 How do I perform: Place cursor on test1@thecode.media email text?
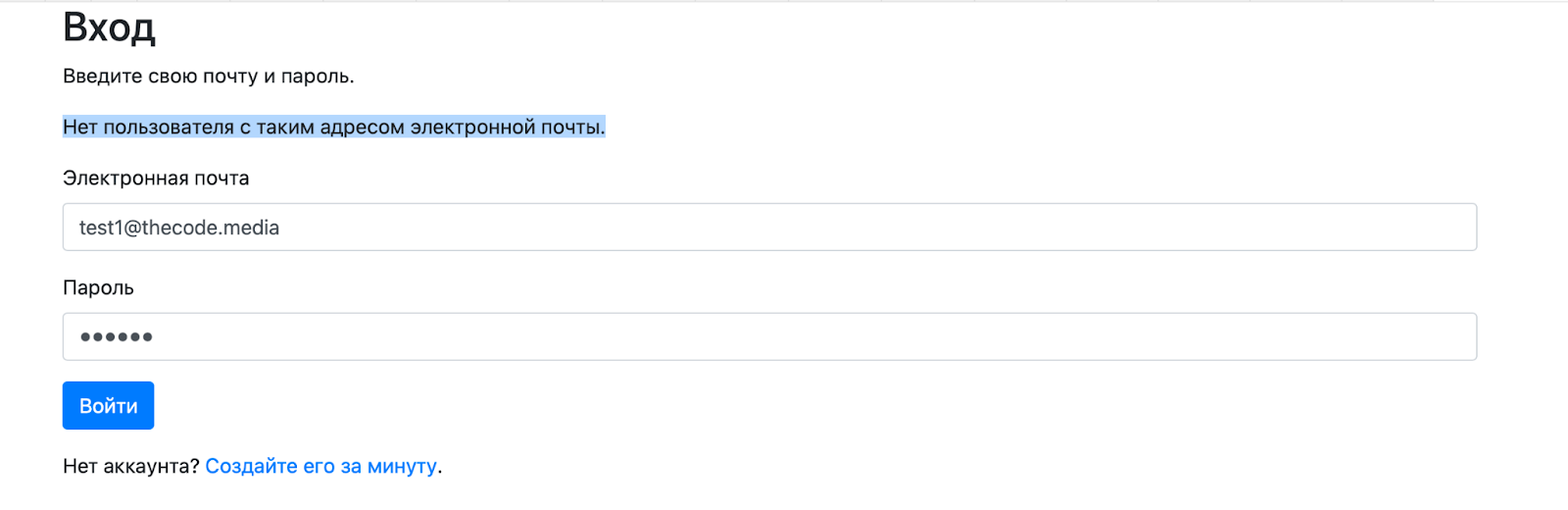coord(179,228)
